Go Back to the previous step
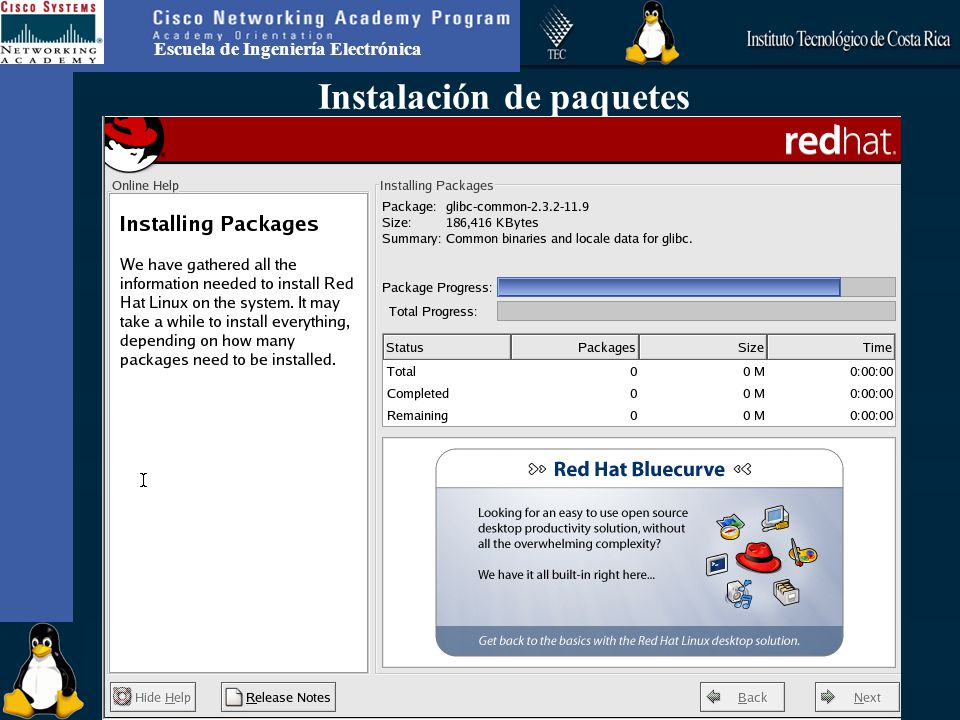 (742, 697)
